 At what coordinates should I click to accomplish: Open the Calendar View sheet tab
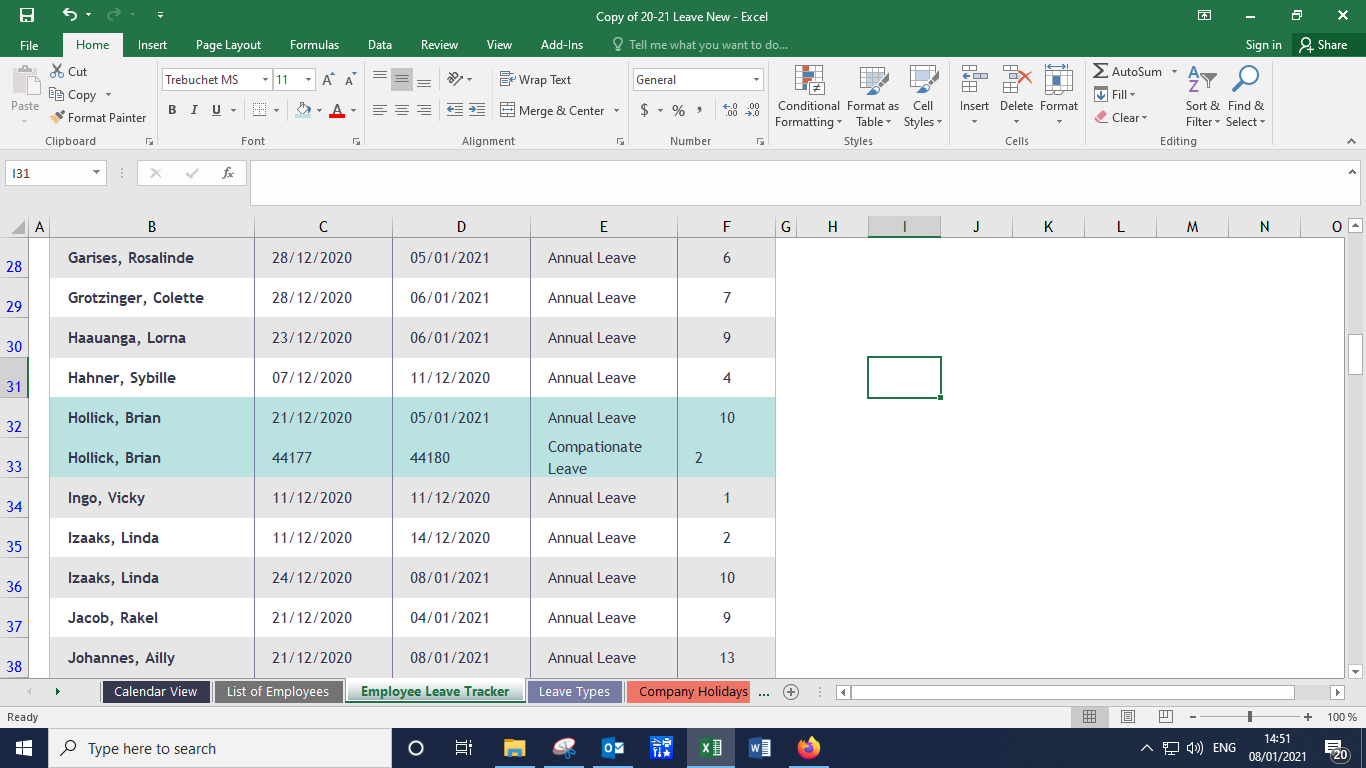tap(156, 691)
